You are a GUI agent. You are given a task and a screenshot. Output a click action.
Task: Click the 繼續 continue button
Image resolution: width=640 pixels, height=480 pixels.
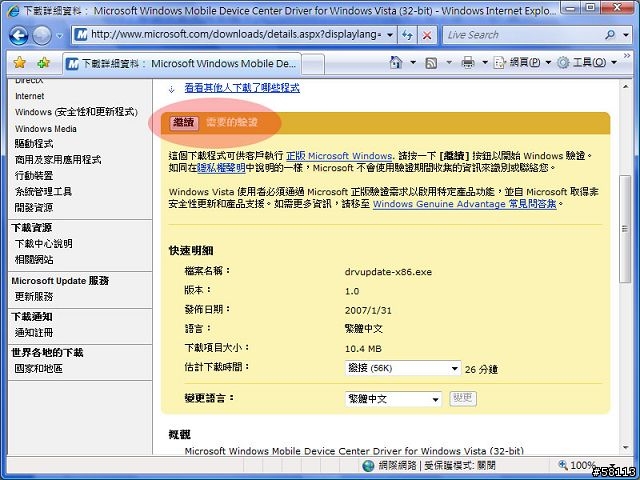(x=184, y=122)
